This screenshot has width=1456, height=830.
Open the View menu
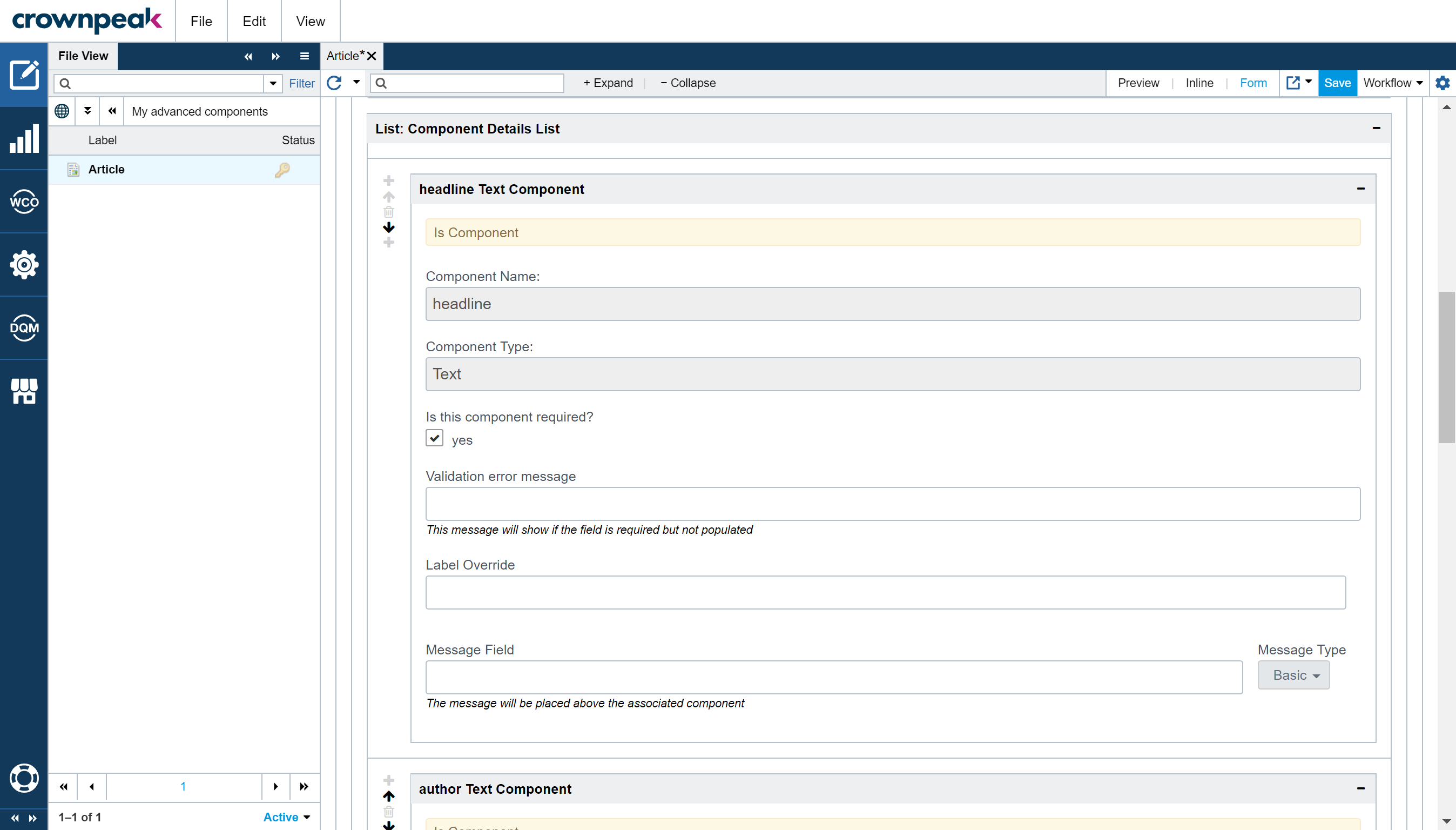[311, 21]
